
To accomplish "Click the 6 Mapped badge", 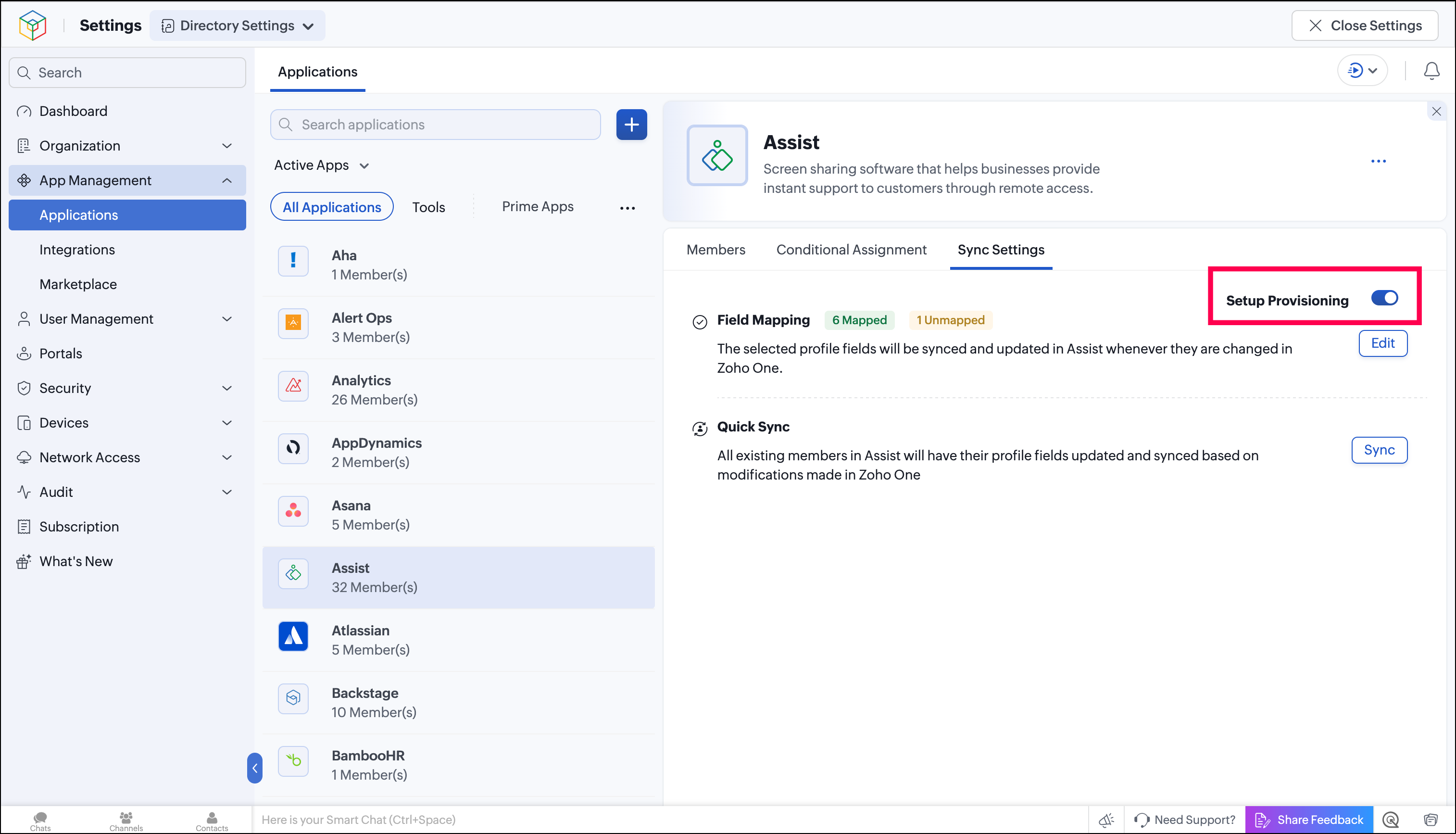I will (x=859, y=320).
